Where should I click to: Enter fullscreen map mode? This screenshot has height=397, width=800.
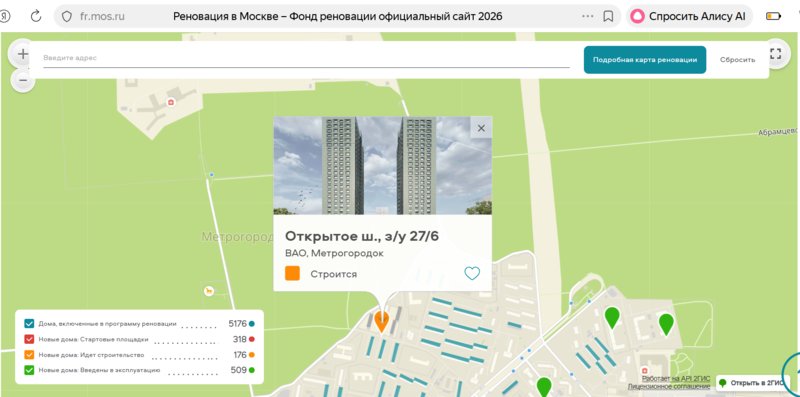(x=776, y=54)
